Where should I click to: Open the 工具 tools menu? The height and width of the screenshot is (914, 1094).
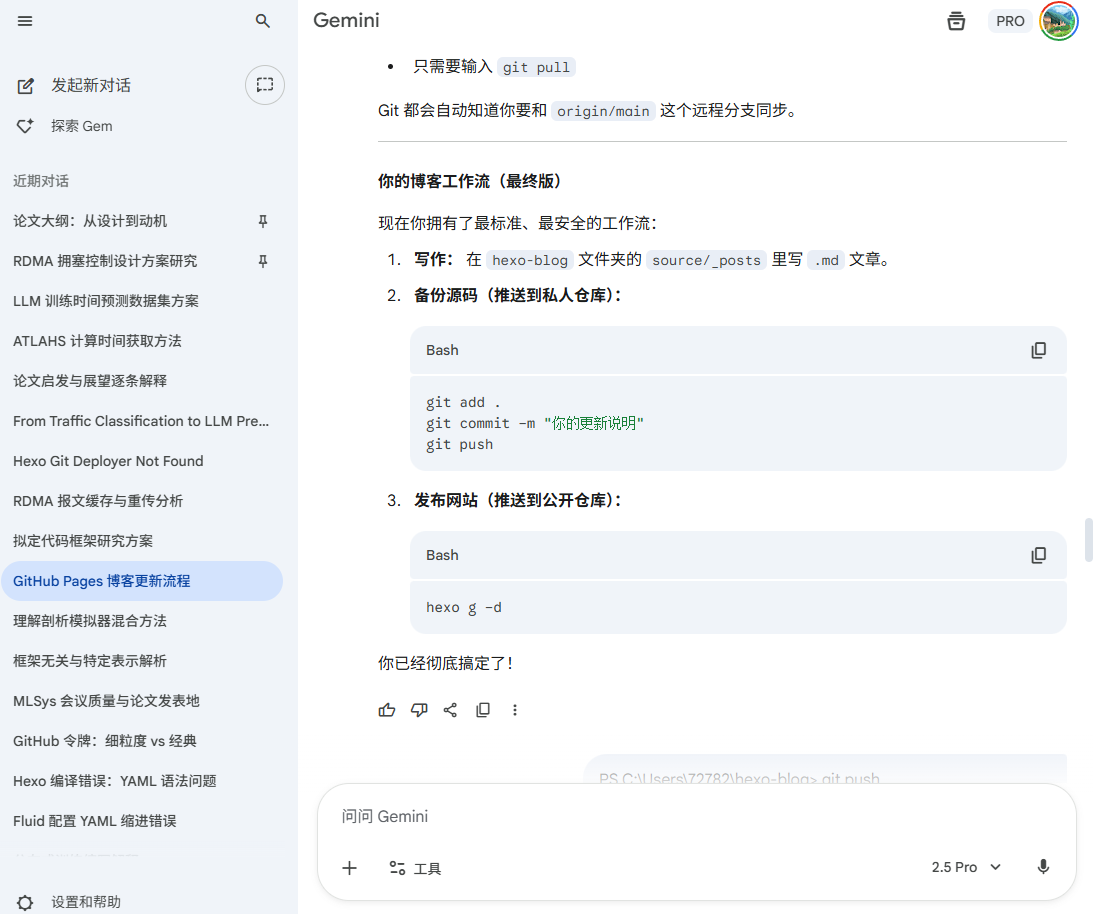click(x=415, y=868)
